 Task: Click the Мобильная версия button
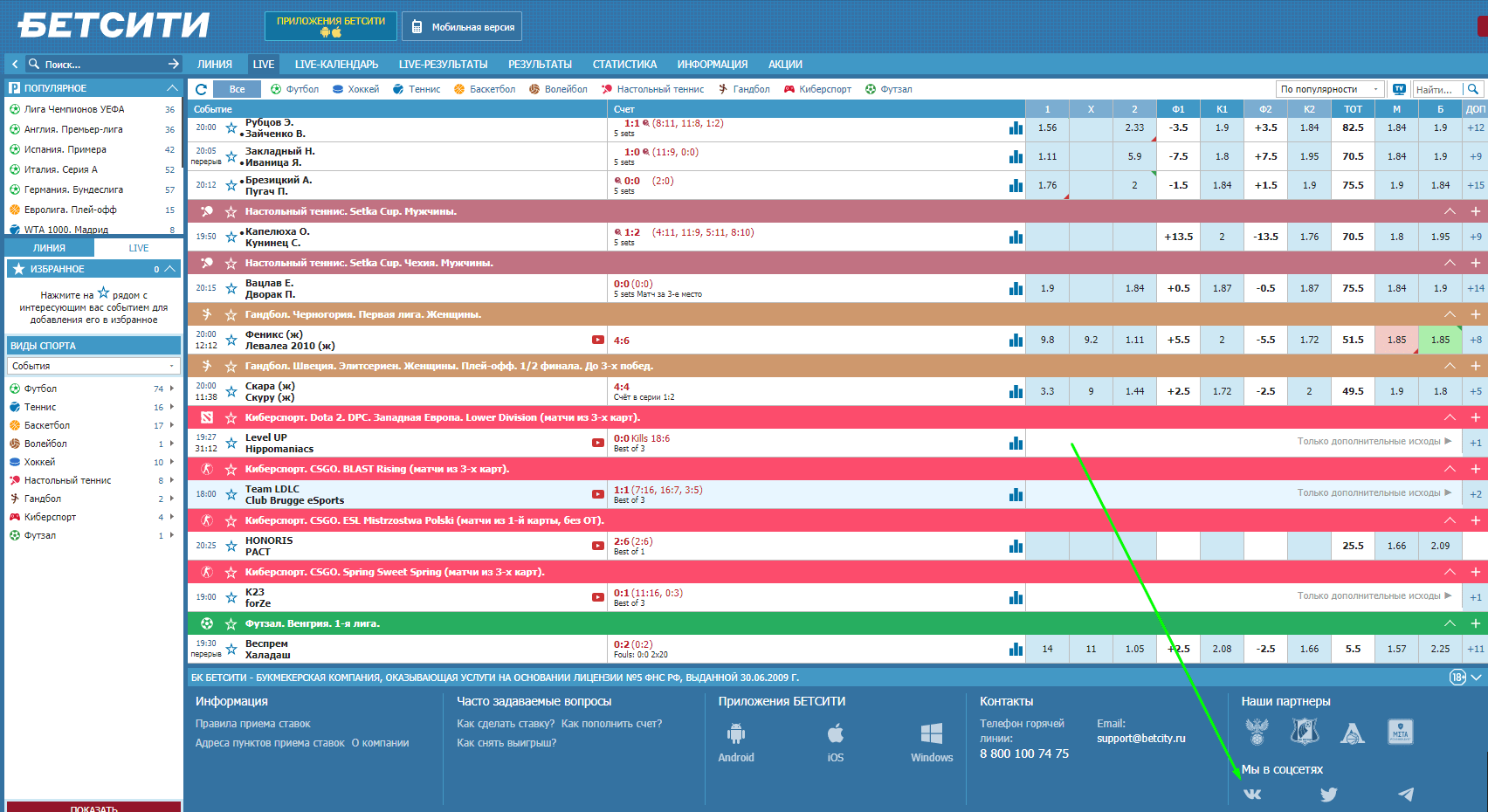(x=462, y=26)
